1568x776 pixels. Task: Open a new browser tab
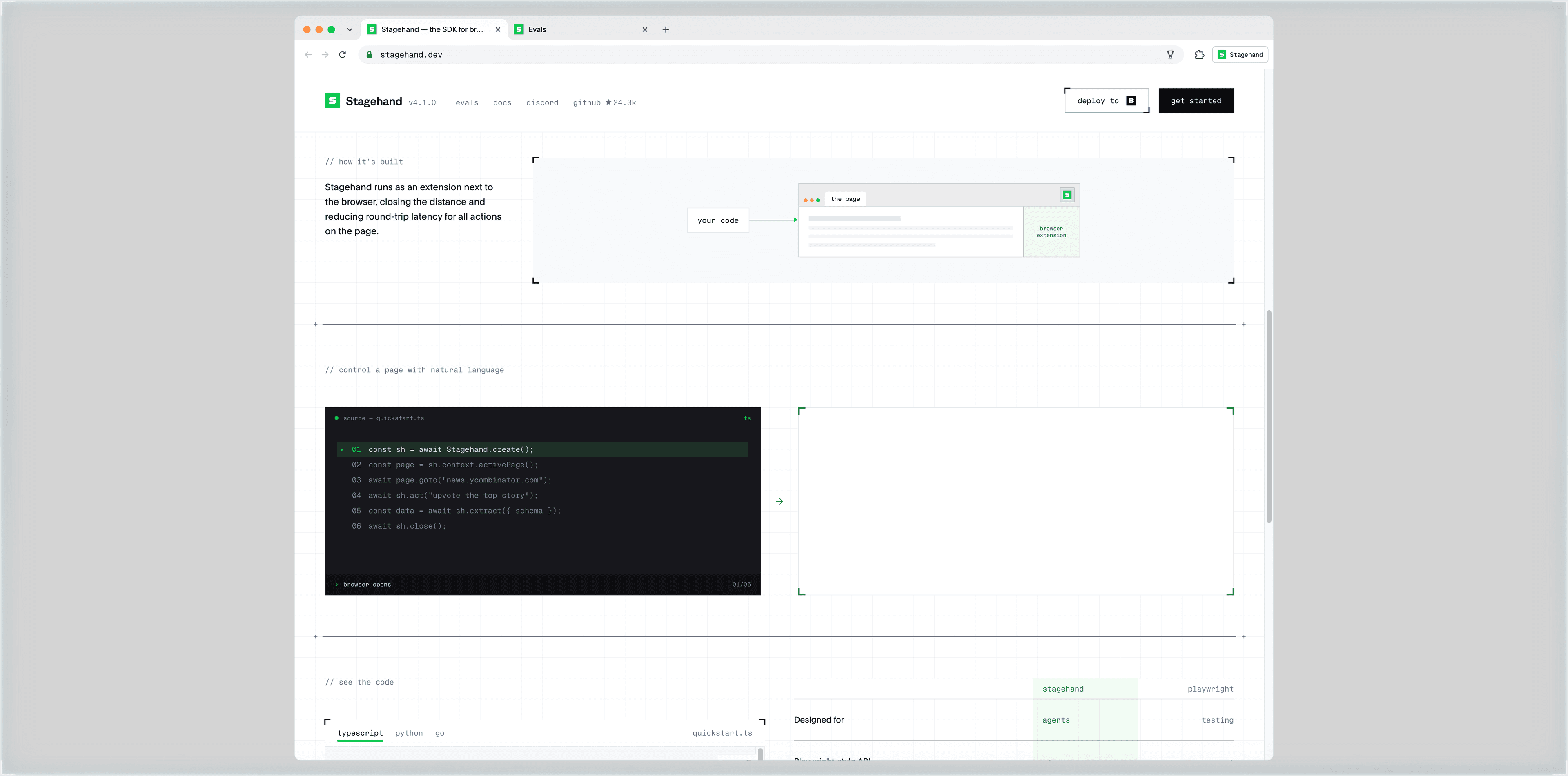[666, 29]
